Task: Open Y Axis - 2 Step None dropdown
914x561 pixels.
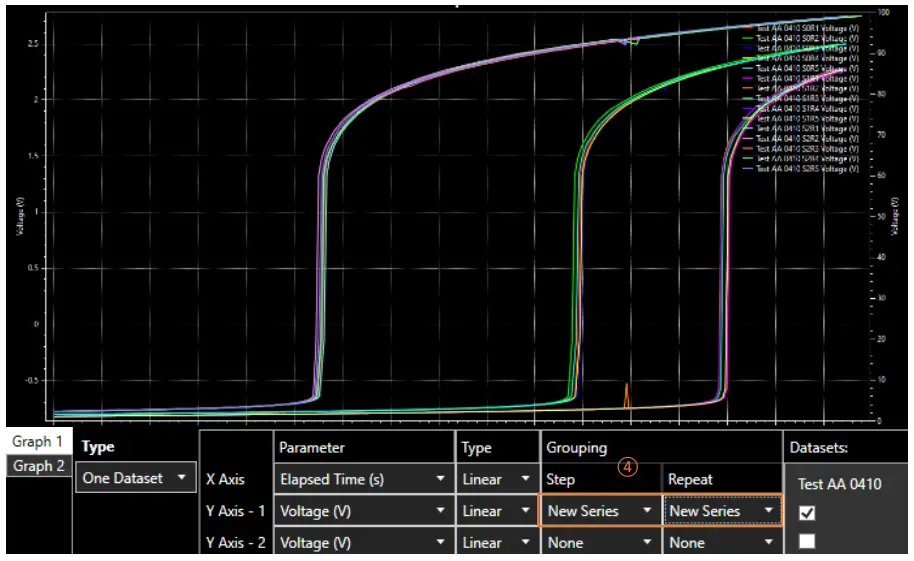Action: pos(600,542)
